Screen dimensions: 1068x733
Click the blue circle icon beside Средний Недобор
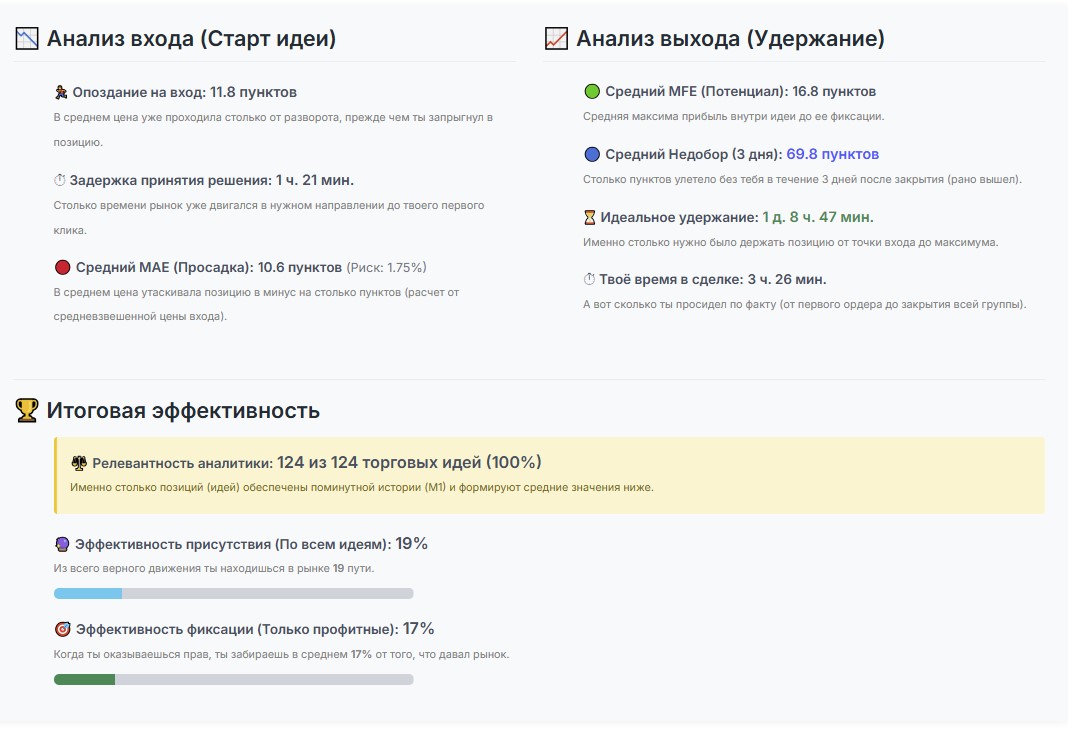pos(592,154)
